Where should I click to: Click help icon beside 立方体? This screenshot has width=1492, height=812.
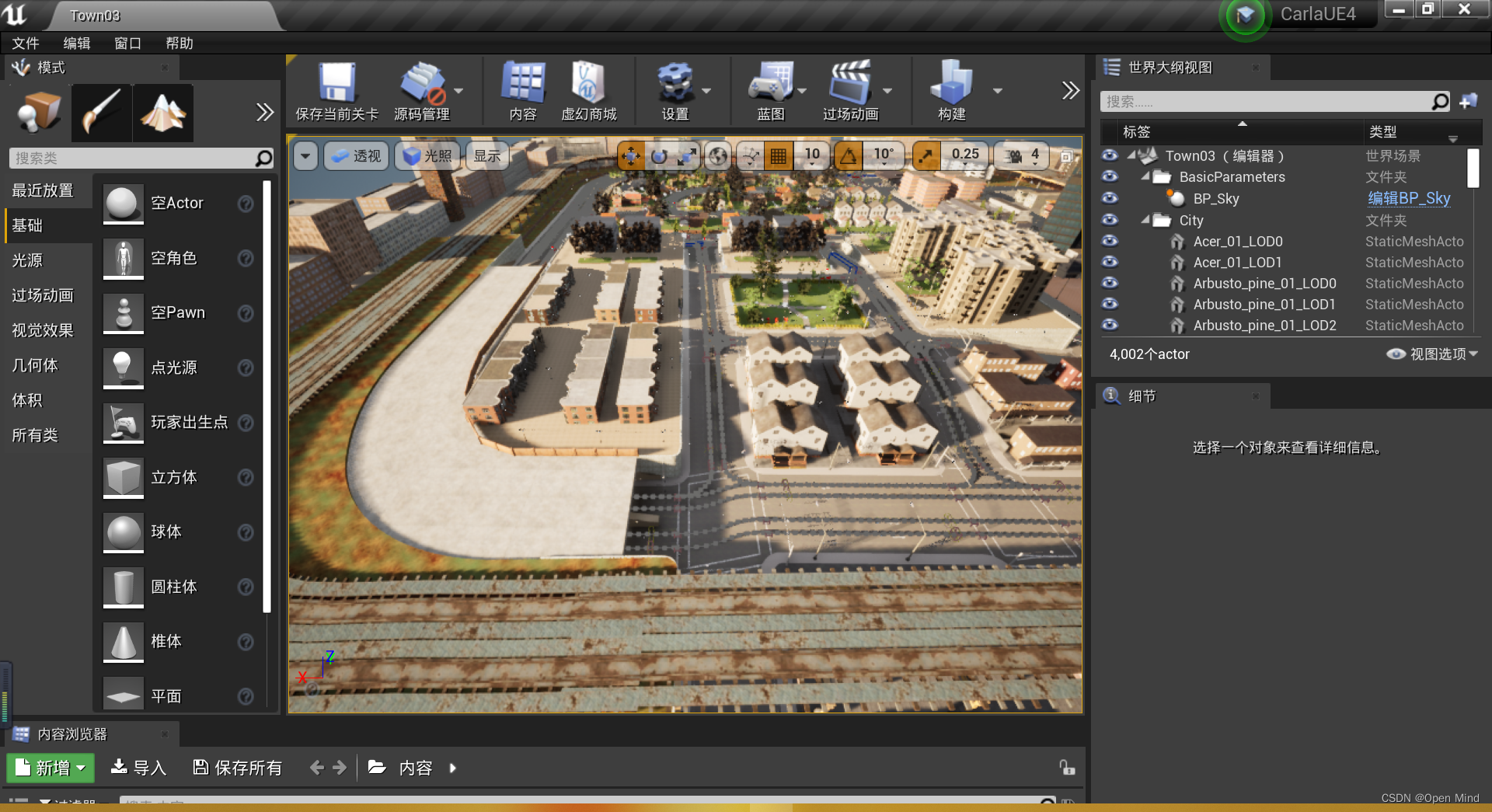click(246, 477)
